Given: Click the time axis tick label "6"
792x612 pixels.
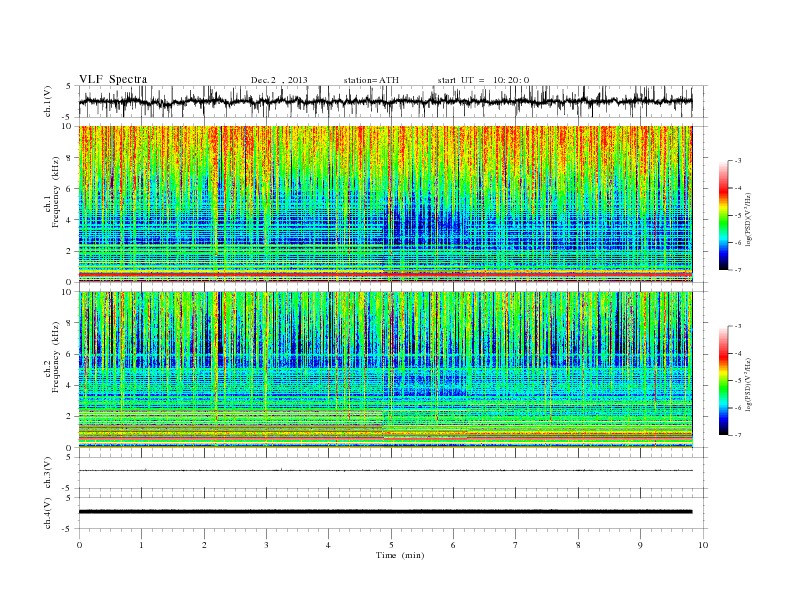Looking at the screenshot, I should 453,545.
